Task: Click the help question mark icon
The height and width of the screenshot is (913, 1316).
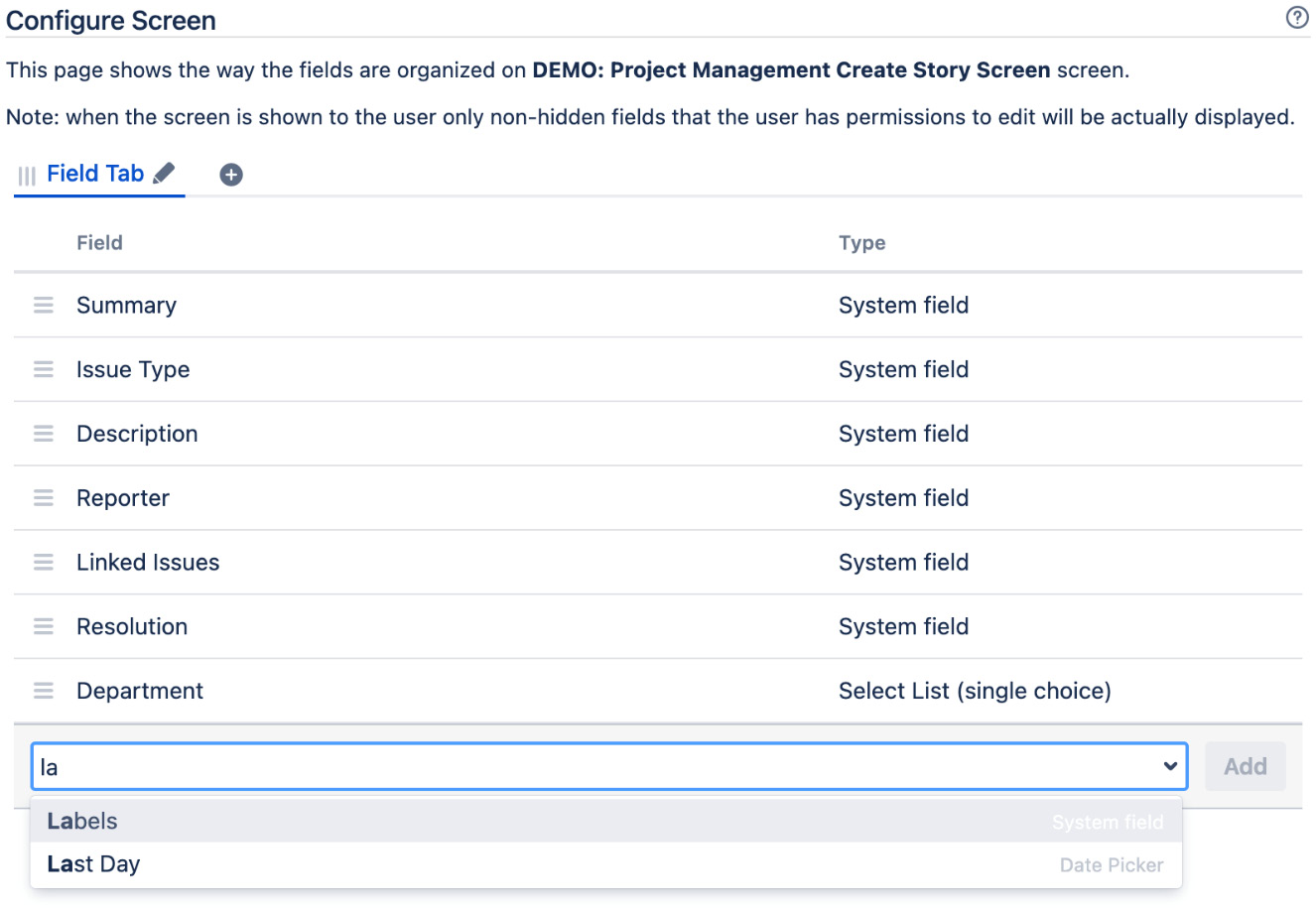Action: point(1296,18)
